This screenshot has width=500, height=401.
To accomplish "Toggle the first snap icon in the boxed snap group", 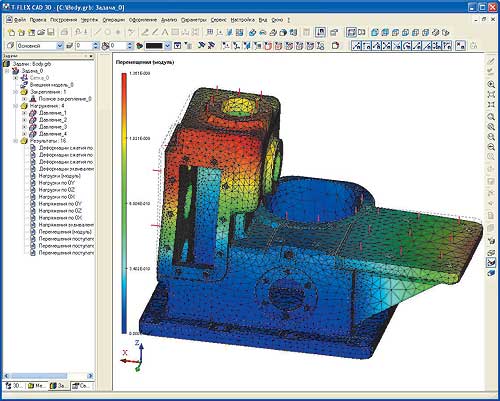I will click(357, 46).
